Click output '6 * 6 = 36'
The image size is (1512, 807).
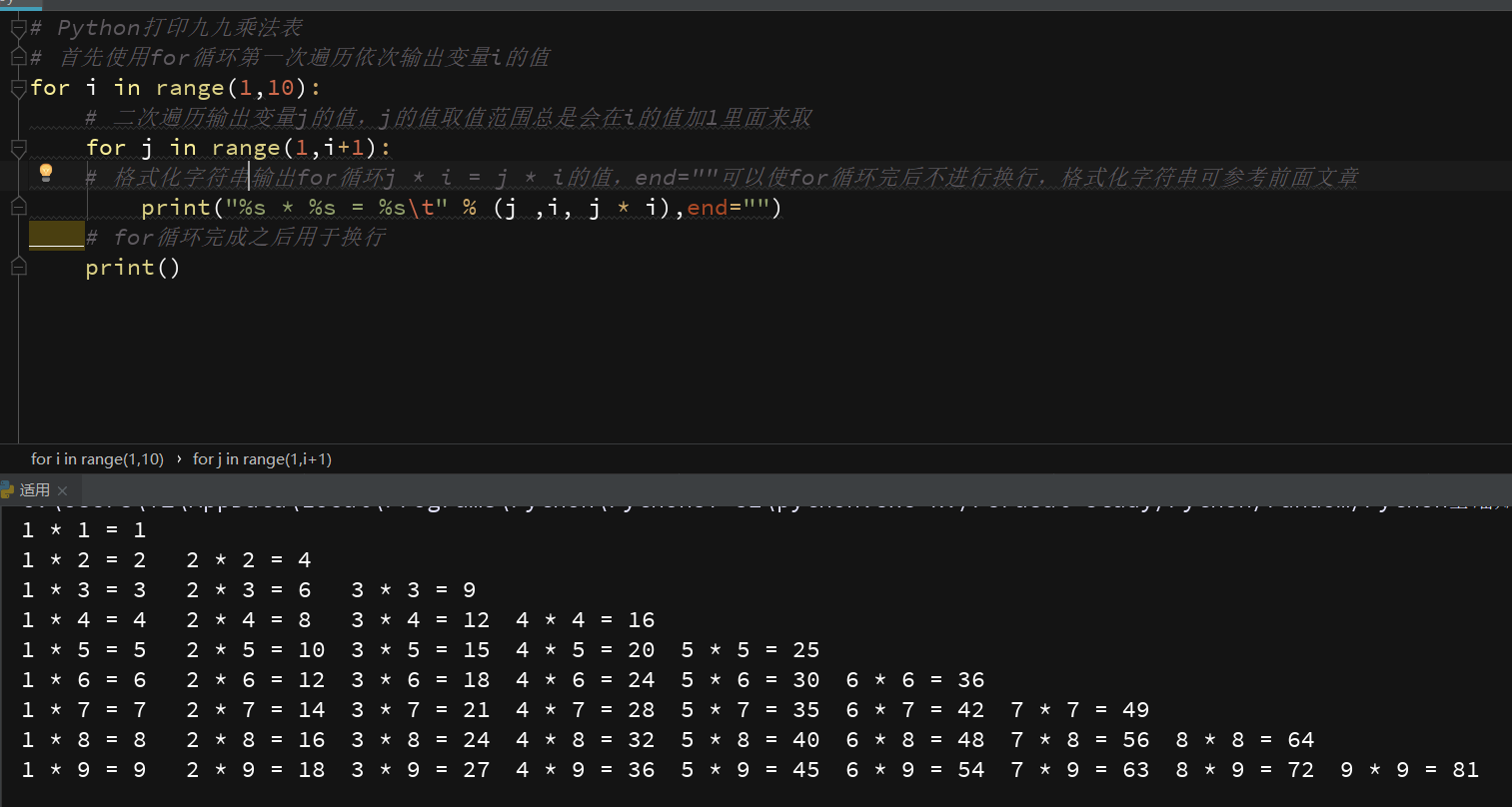(x=915, y=680)
